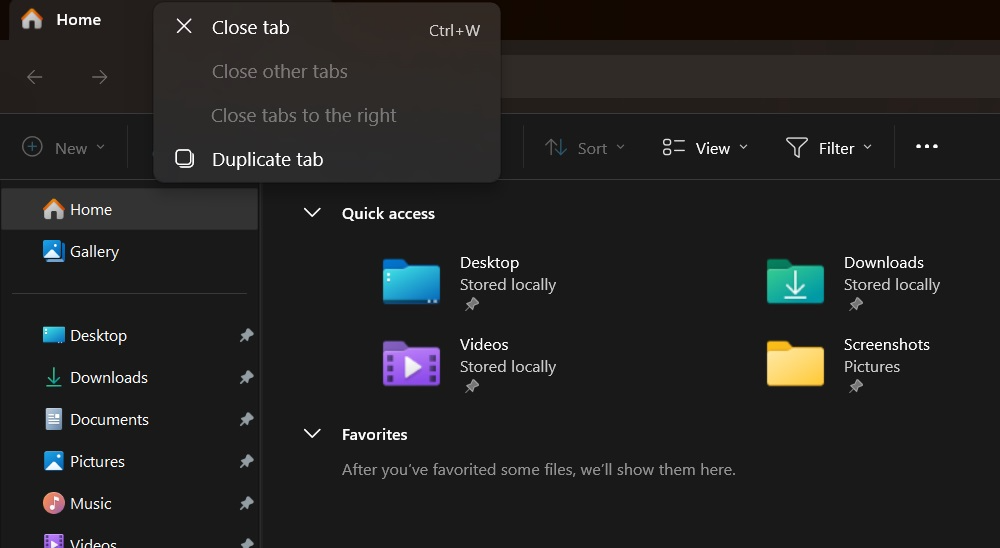Open the Downloads folder icon in Quick access
This screenshot has width=1000, height=548.
click(795, 281)
